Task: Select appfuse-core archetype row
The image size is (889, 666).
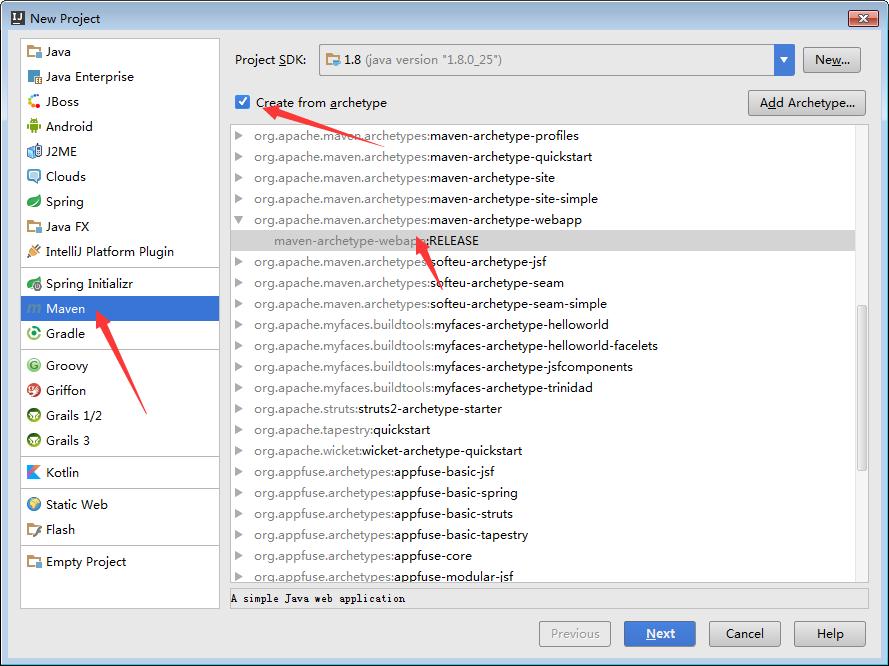Action: tap(543, 555)
